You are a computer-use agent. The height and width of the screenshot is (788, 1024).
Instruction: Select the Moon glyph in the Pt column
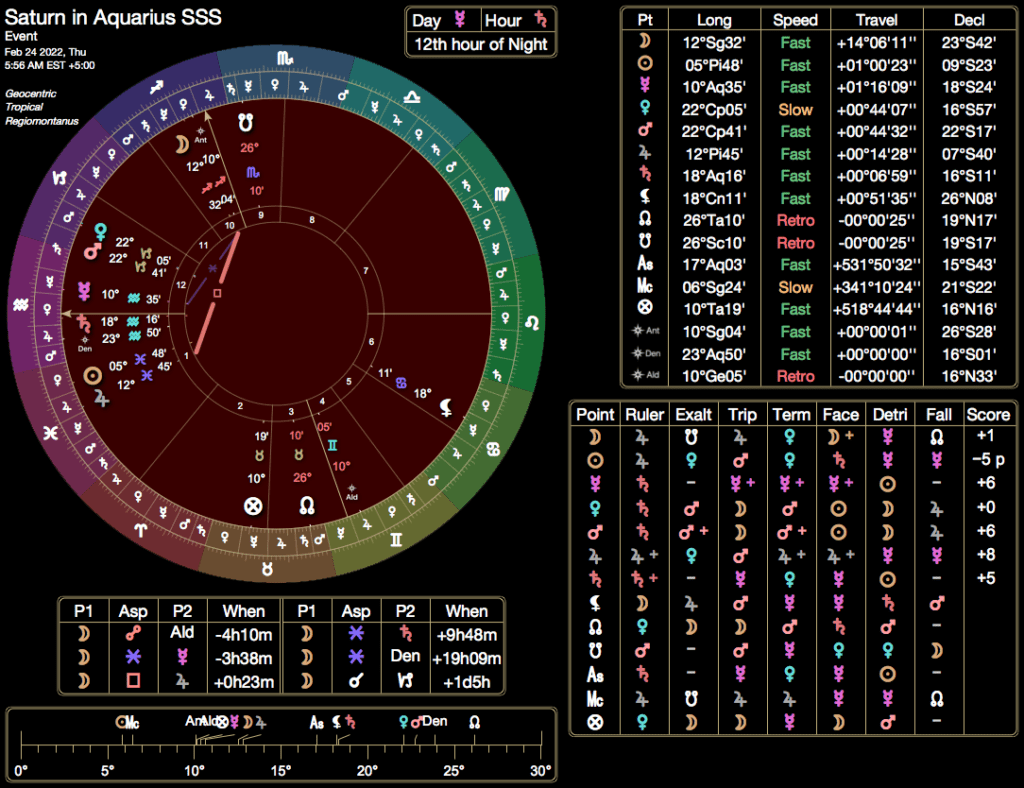[x=645, y=41]
